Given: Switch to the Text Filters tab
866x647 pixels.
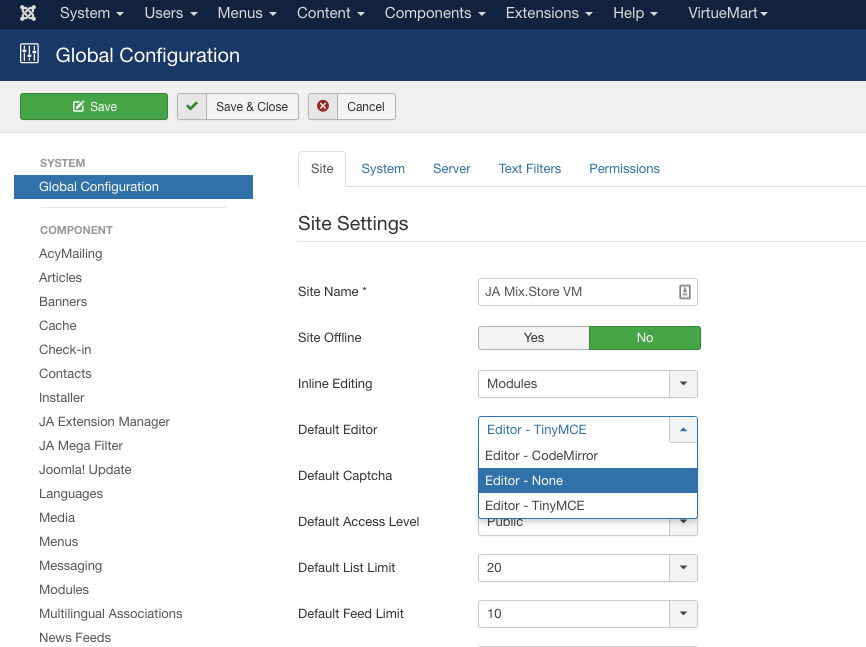Looking at the screenshot, I should (530, 169).
